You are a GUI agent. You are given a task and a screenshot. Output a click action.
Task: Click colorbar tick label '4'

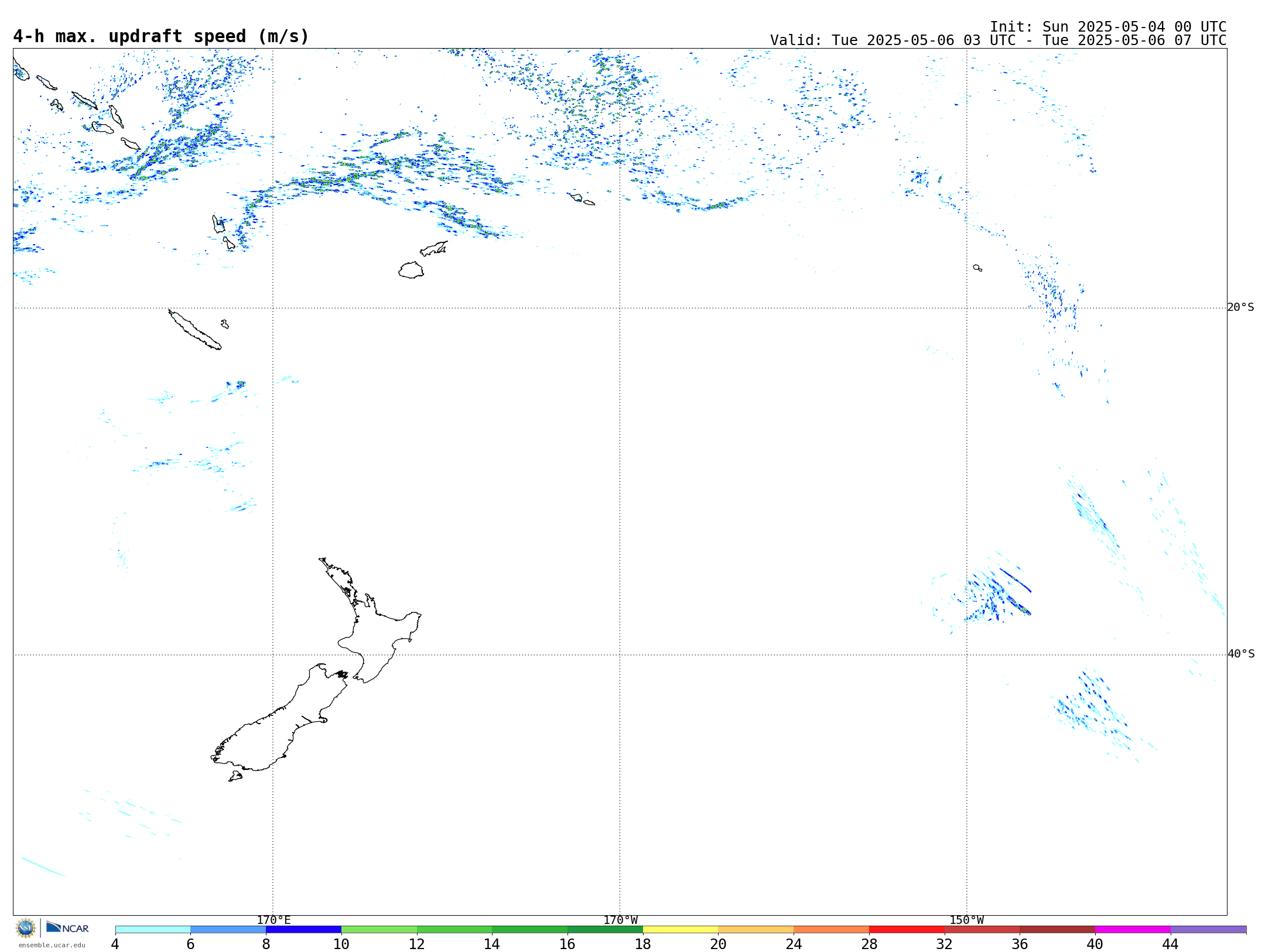pyautogui.click(x=115, y=944)
